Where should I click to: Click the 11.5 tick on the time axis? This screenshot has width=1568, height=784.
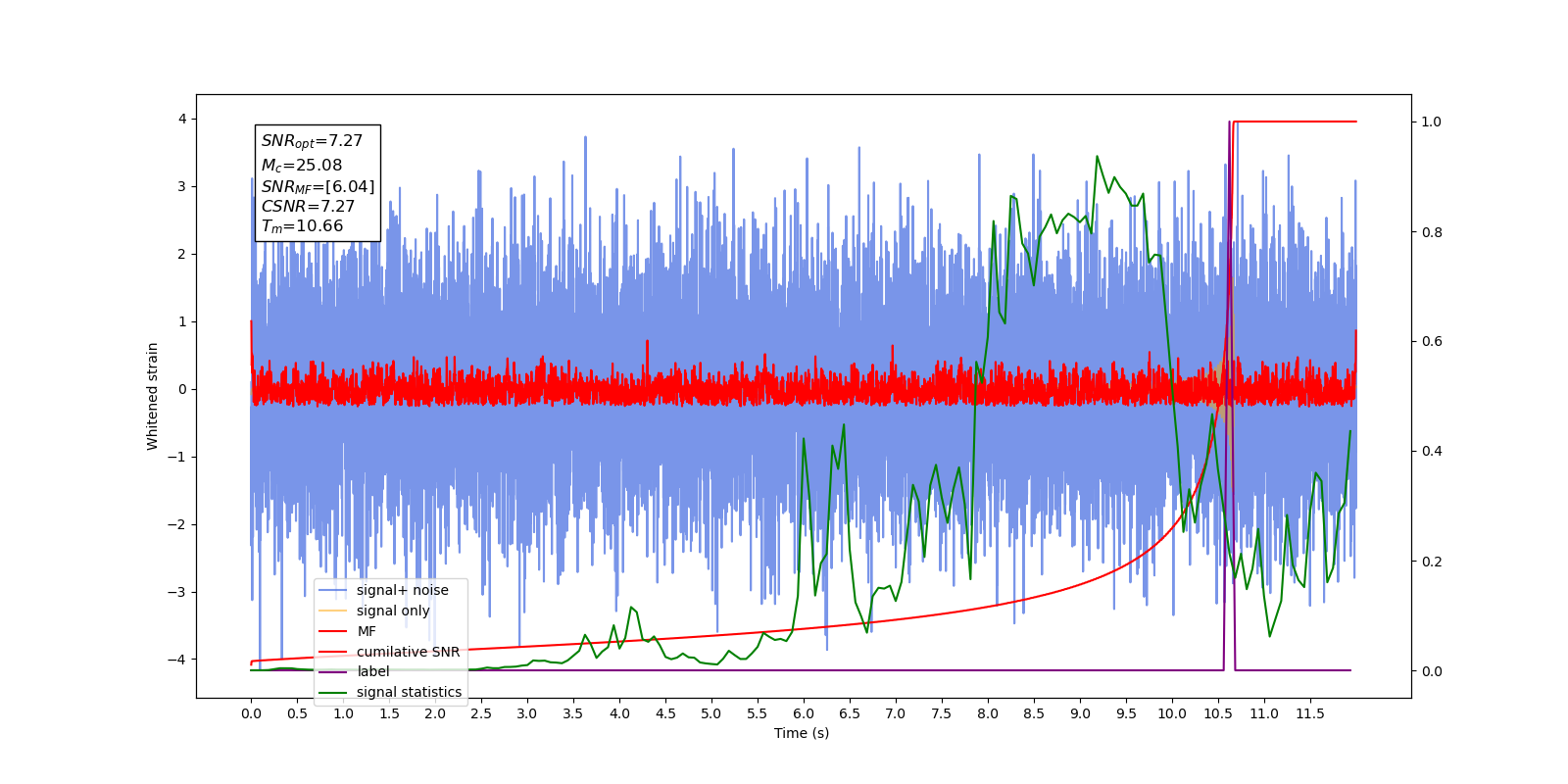pyautogui.click(x=1310, y=713)
